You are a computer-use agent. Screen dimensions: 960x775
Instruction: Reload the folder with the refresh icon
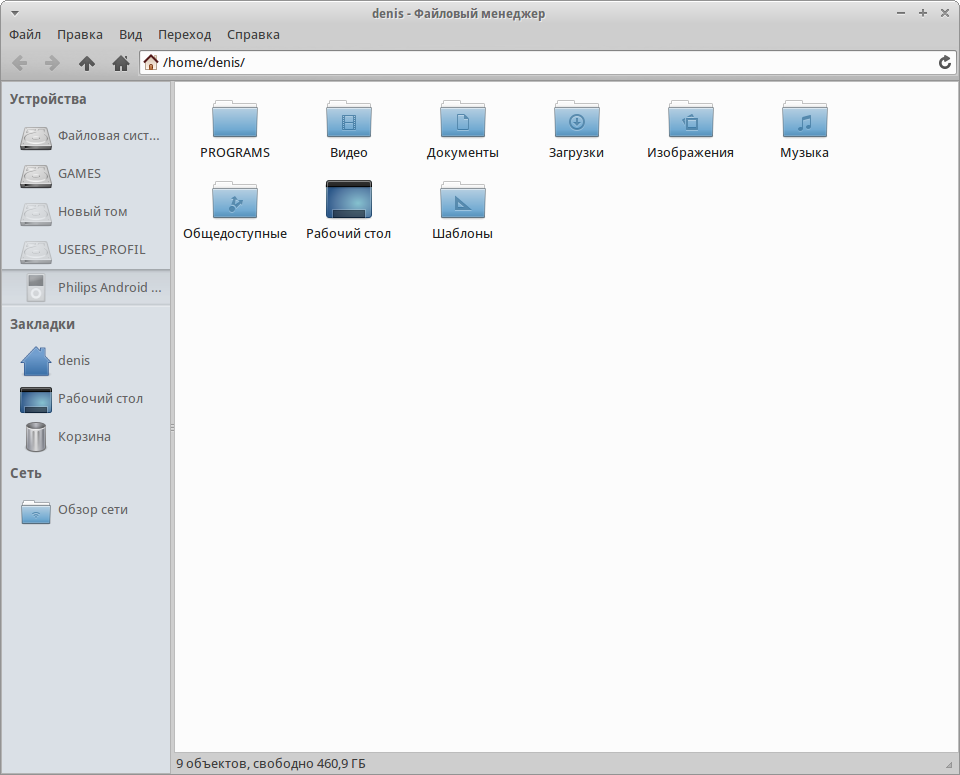tap(944, 63)
